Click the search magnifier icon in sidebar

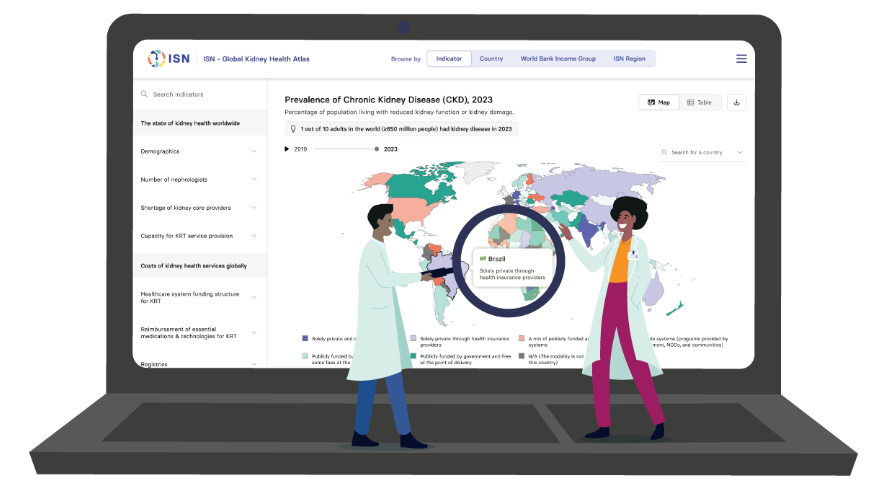click(x=144, y=94)
